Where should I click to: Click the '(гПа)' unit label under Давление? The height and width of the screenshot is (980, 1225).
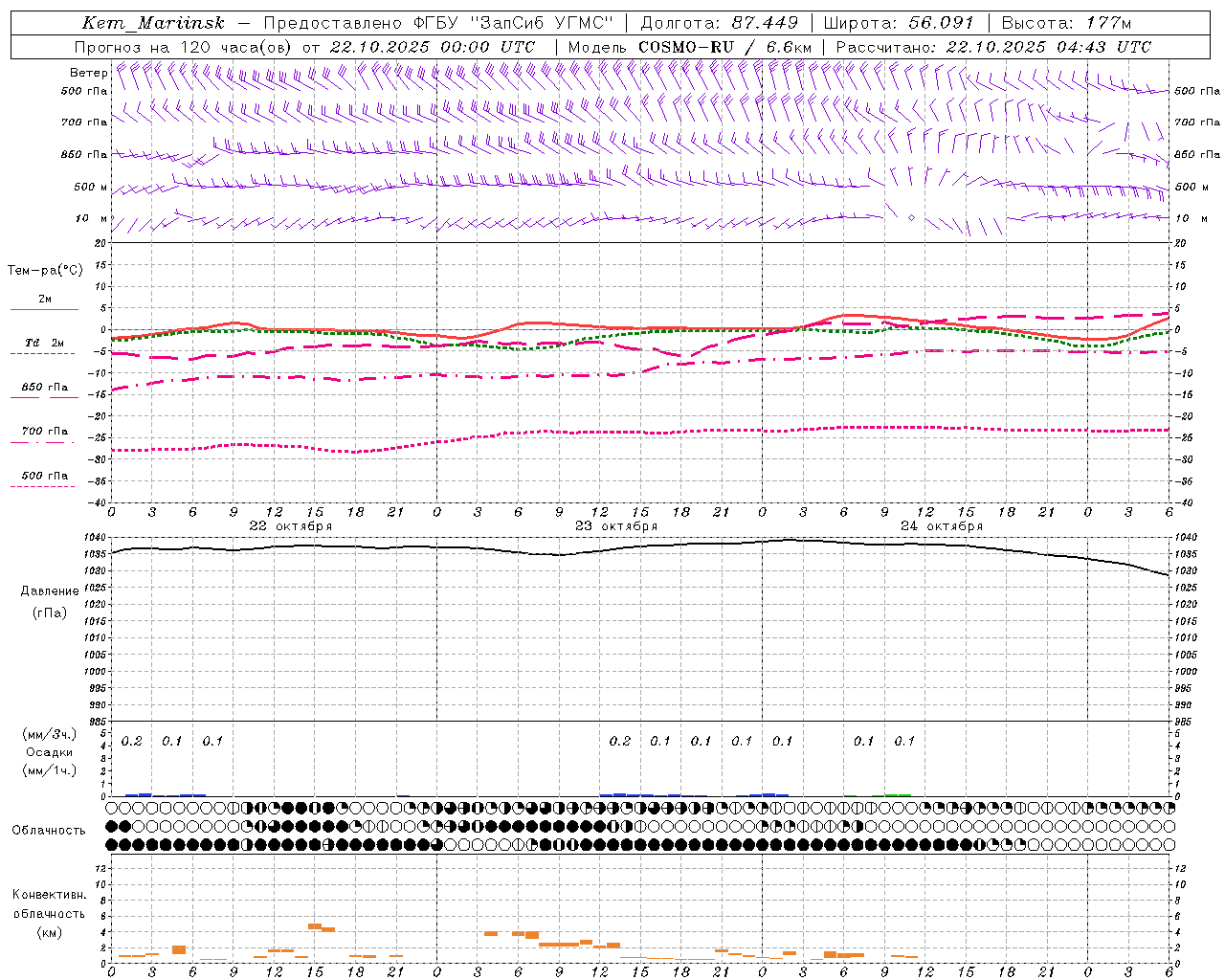50,612
